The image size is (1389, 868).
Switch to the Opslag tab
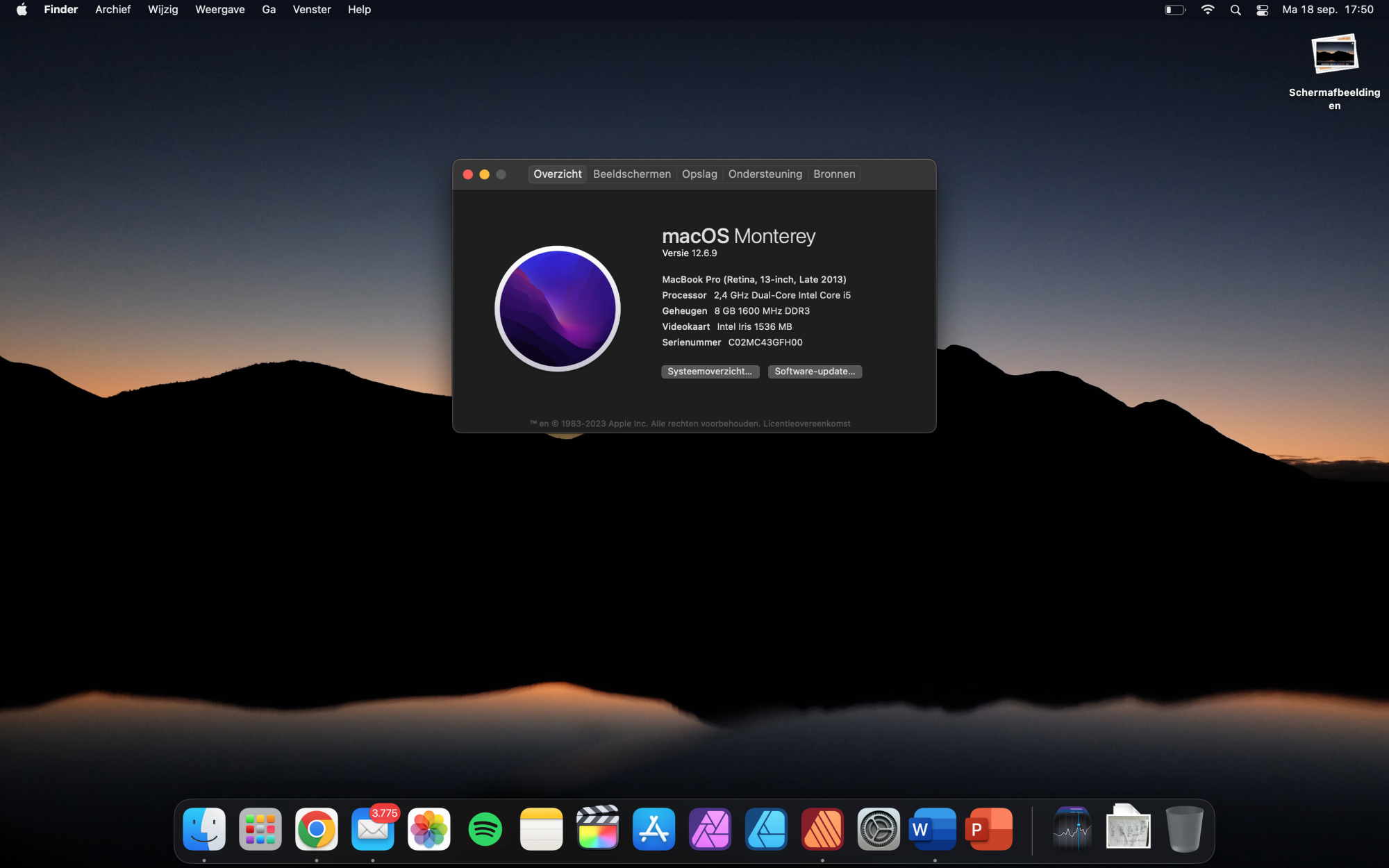(699, 174)
